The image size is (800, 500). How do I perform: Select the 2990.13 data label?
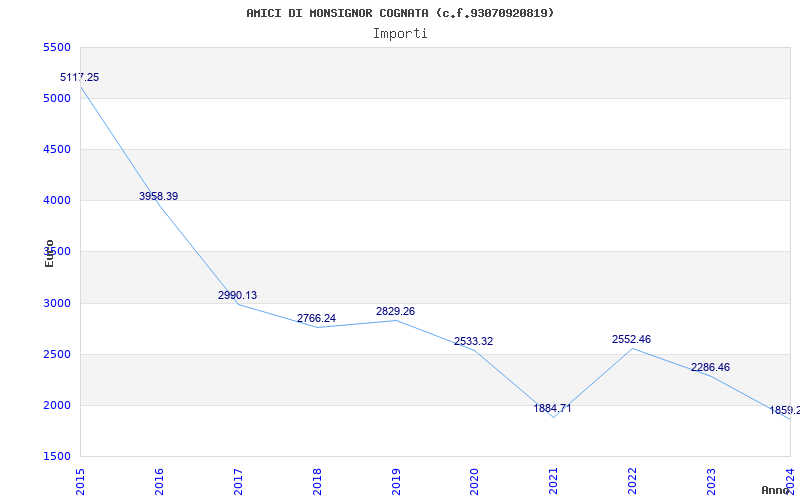click(x=238, y=295)
